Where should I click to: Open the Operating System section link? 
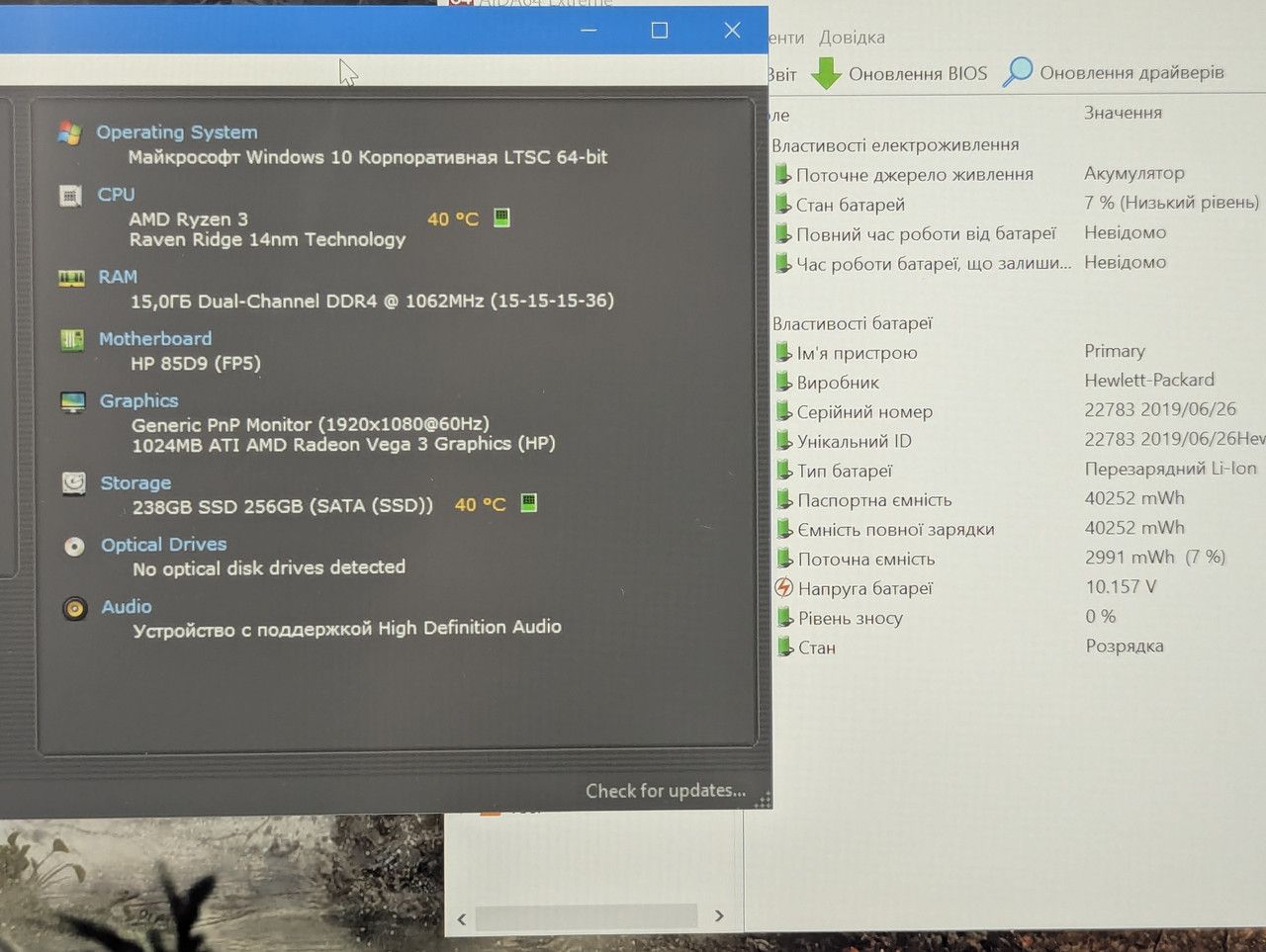click(x=177, y=132)
